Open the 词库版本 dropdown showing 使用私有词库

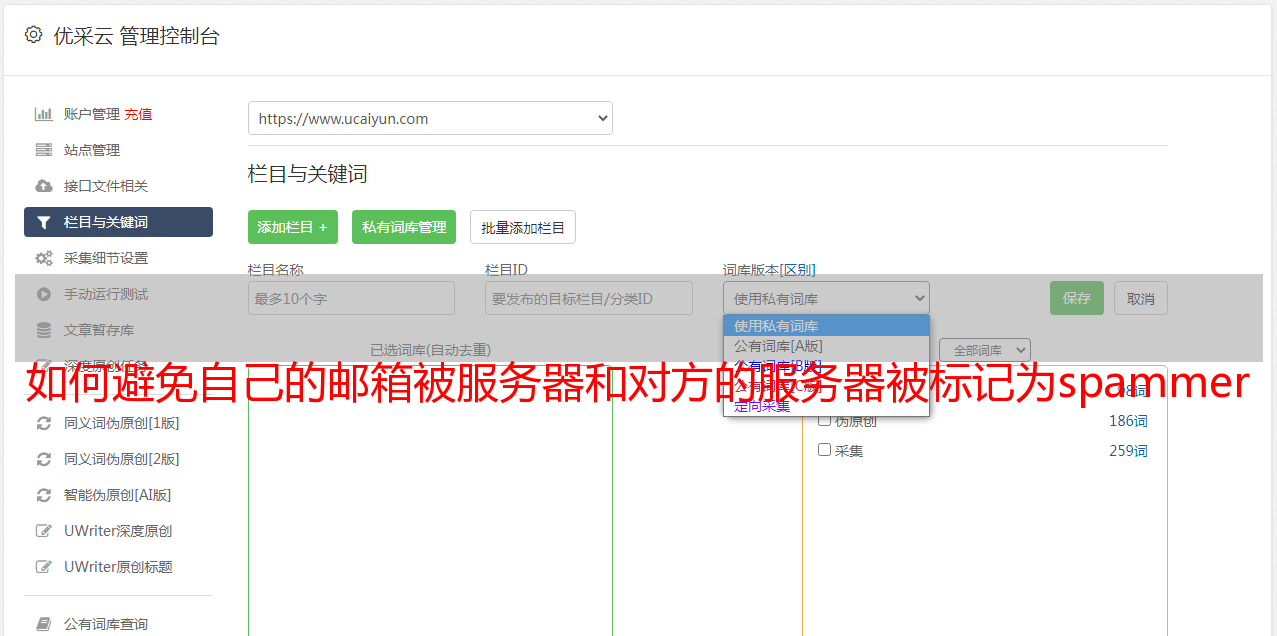click(x=826, y=298)
